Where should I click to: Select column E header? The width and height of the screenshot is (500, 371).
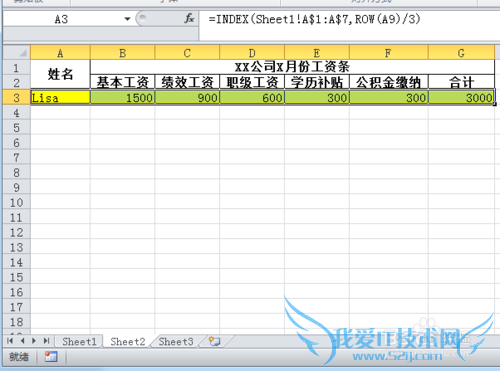coord(317,53)
